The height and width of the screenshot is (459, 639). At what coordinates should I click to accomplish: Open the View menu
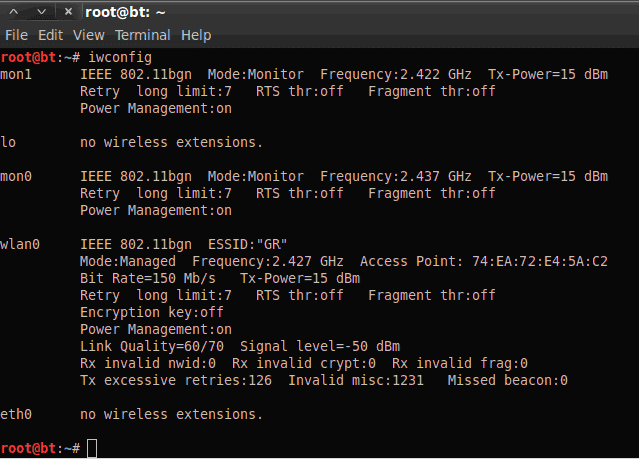tap(89, 35)
